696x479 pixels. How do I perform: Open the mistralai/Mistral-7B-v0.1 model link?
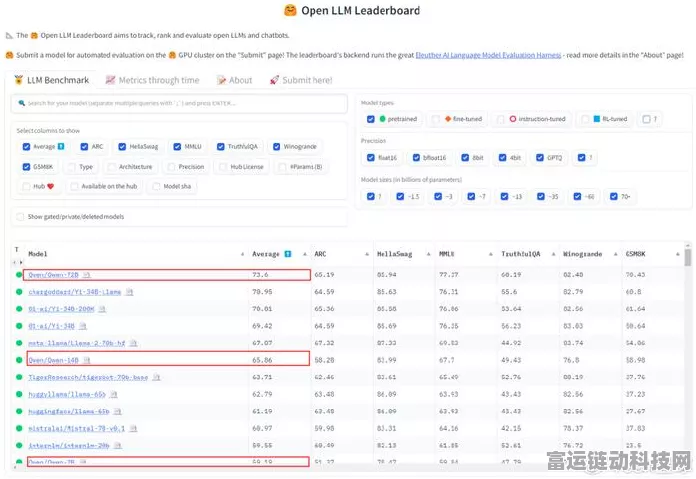(77, 428)
